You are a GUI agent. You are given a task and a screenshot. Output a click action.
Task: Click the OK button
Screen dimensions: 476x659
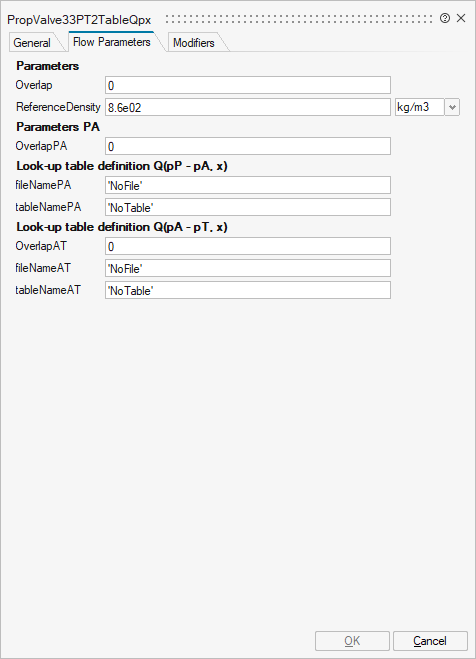click(x=352, y=641)
